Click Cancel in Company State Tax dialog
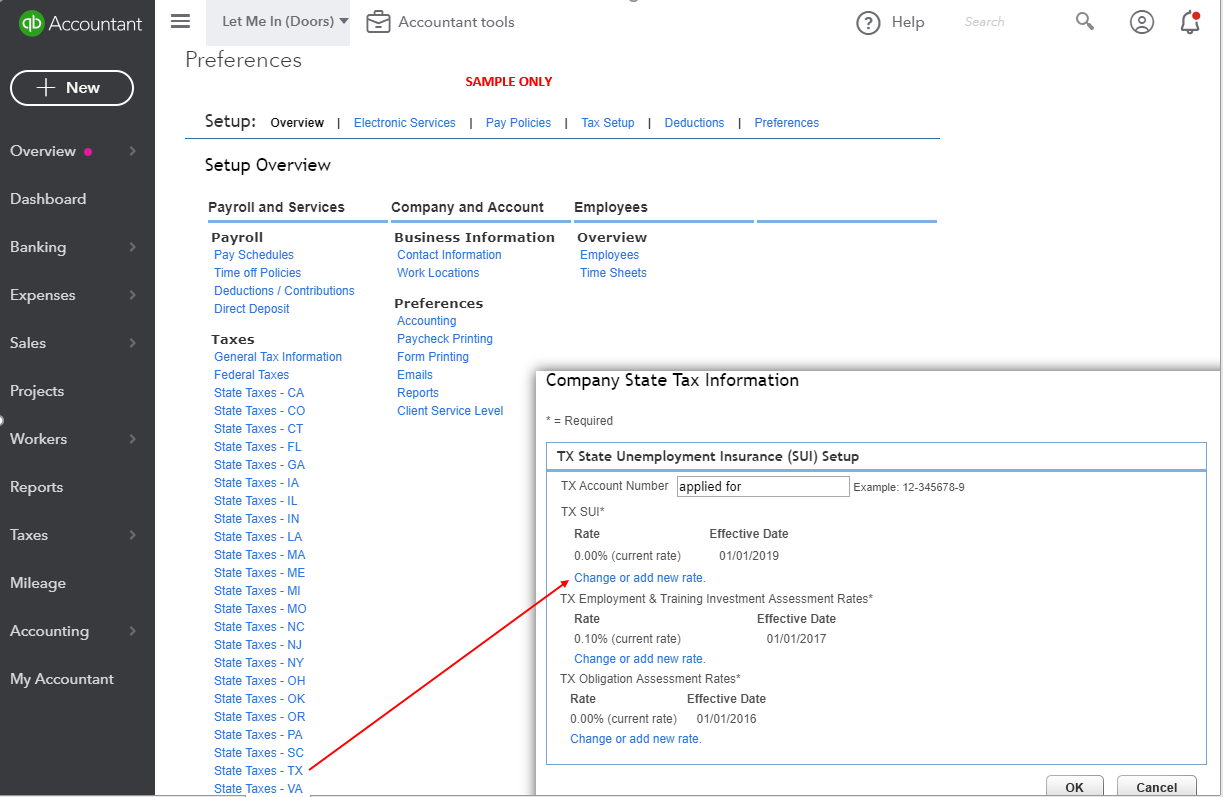 1157,787
